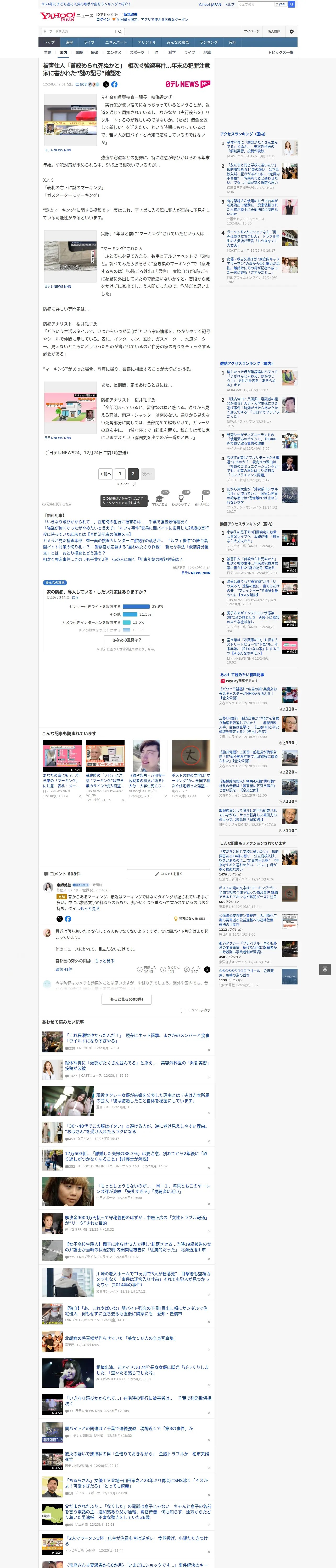
Task: Select the ライブ navigation tab
Action: coord(89,42)
